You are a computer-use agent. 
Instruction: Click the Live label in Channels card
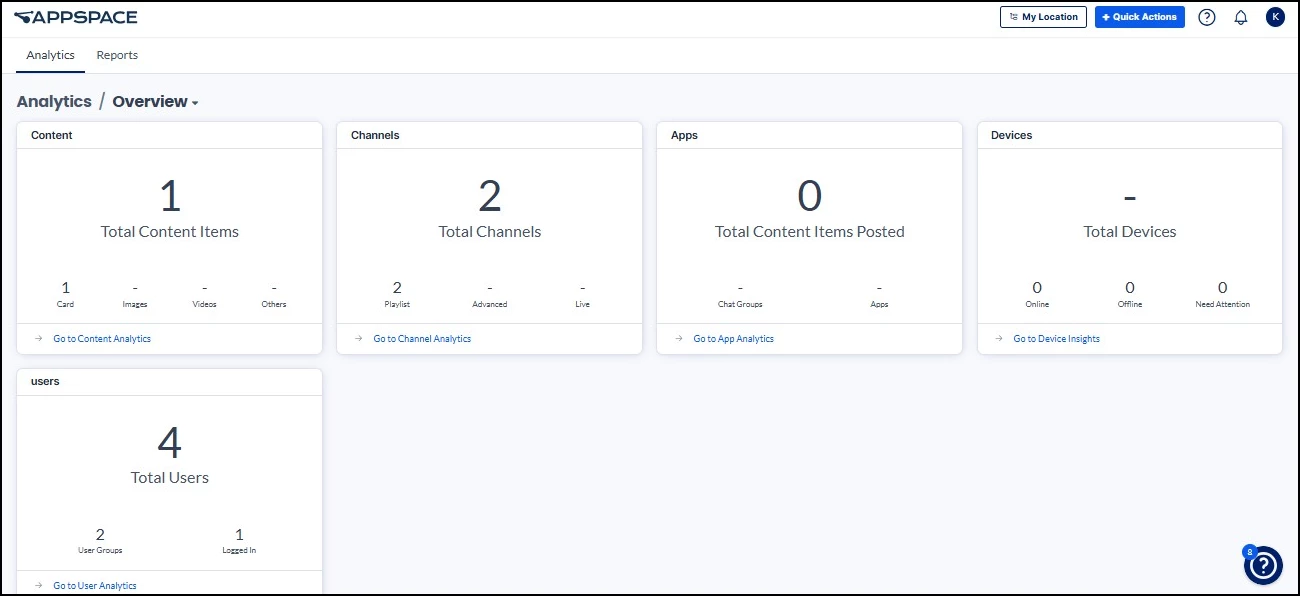click(583, 304)
